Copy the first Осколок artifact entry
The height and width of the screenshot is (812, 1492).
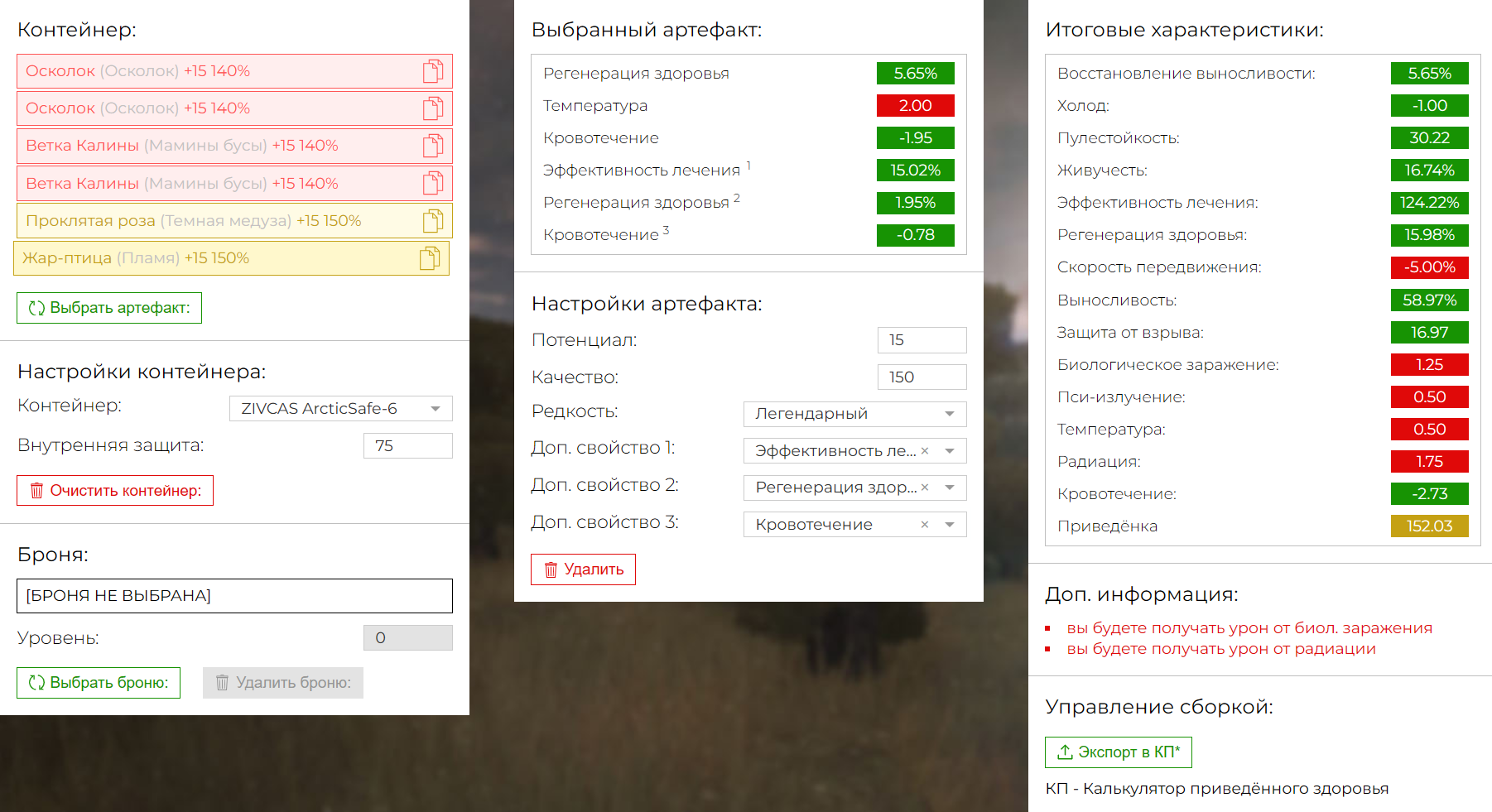(x=433, y=71)
